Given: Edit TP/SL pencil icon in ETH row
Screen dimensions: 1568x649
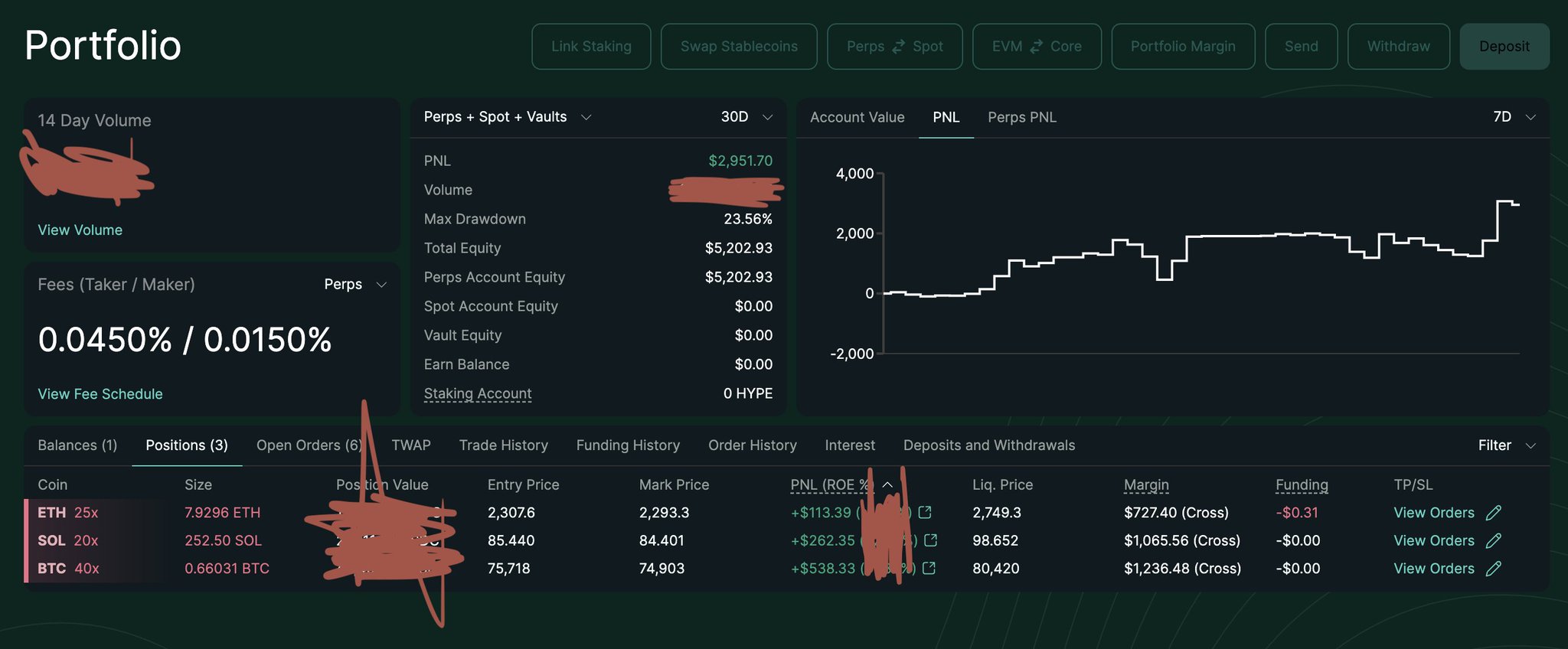Looking at the screenshot, I should (x=1494, y=513).
